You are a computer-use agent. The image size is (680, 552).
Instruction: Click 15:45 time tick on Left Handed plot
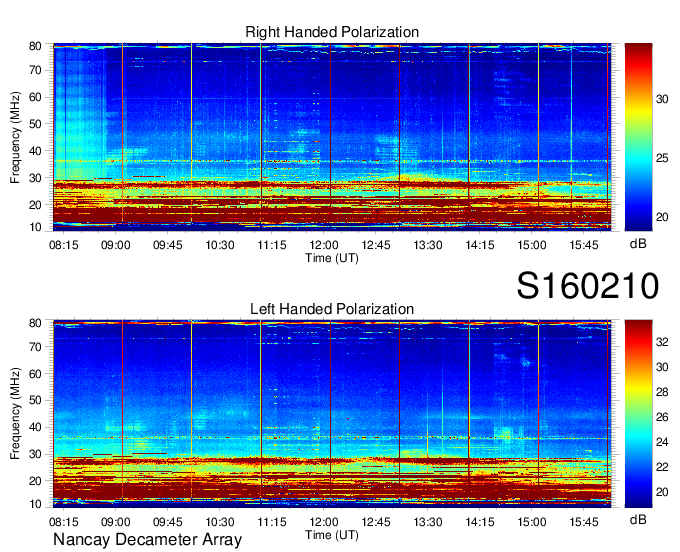(584, 522)
